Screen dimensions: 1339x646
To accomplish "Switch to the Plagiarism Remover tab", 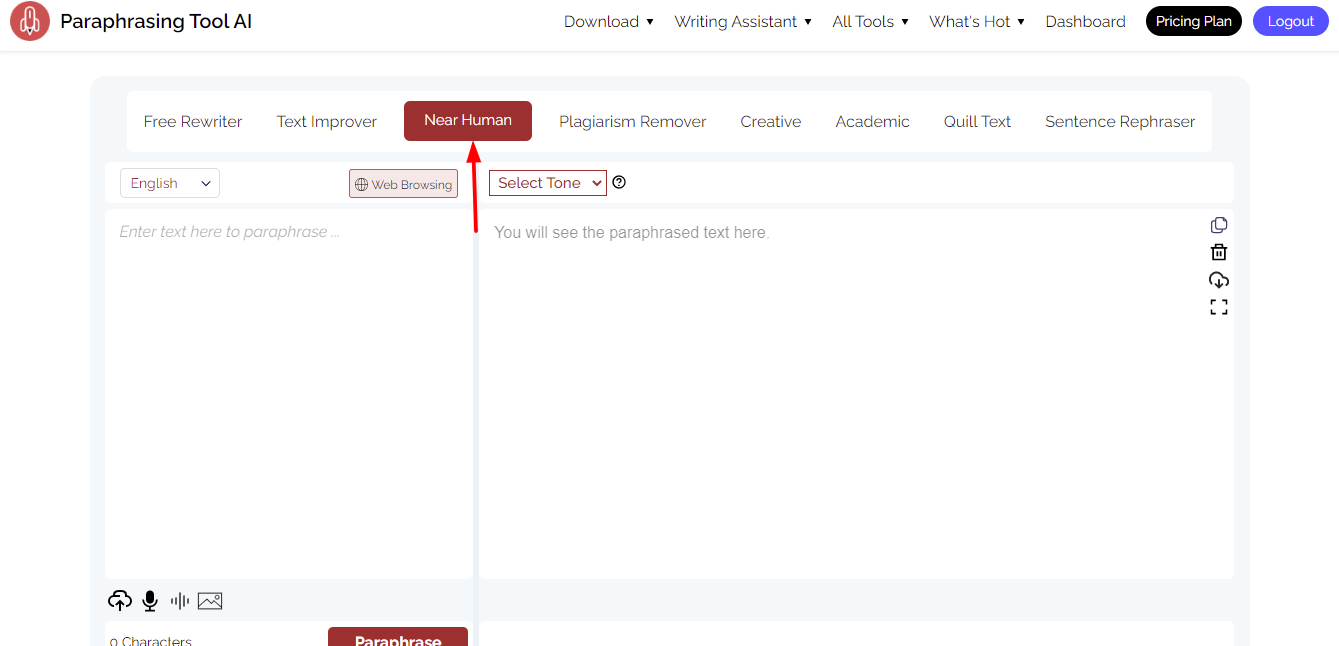I will (633, 121).
